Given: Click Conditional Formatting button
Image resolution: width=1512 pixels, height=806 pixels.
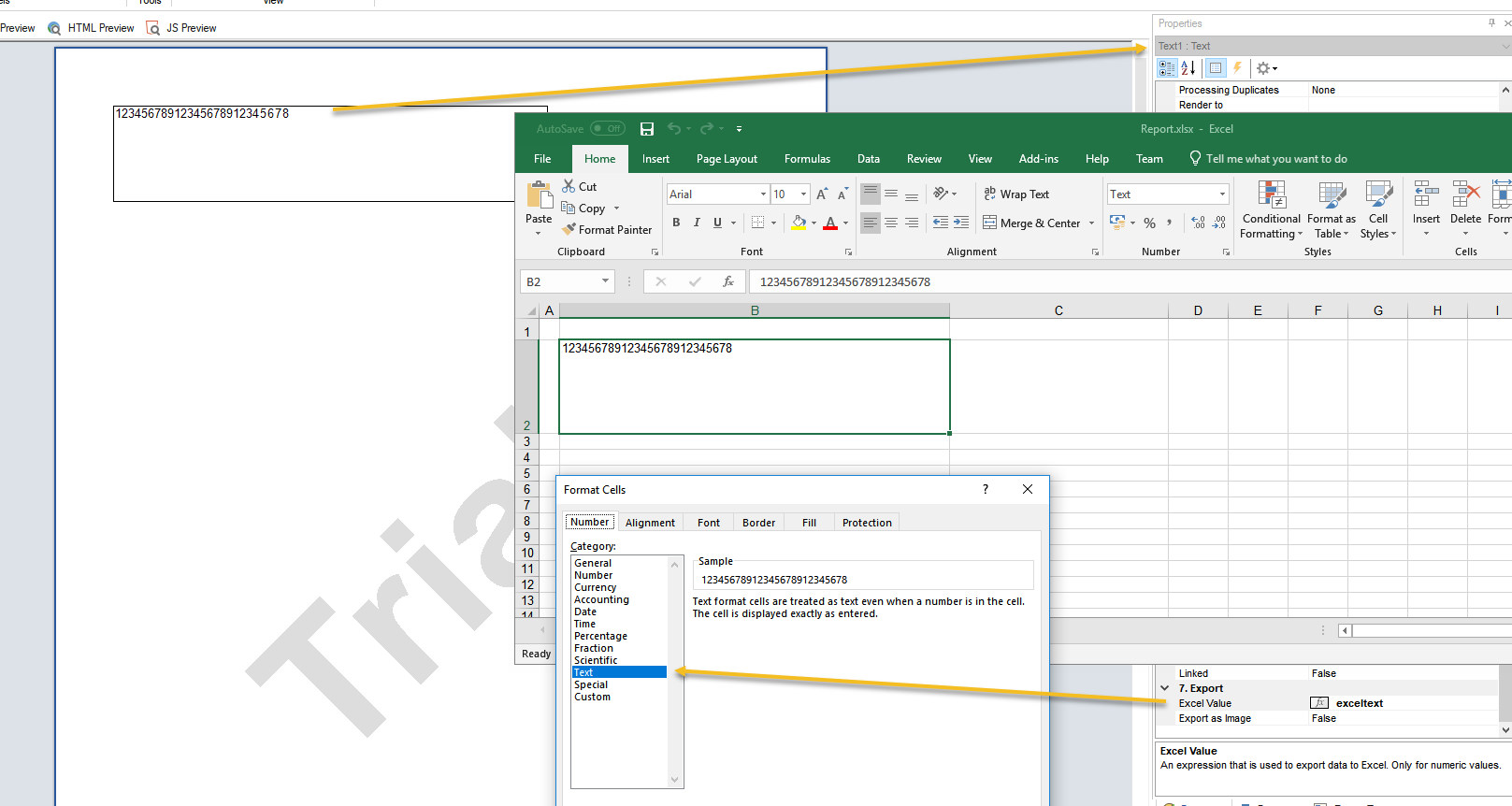Looking at the screenshot, I should pyautogui.click(x=1271, y=210).
